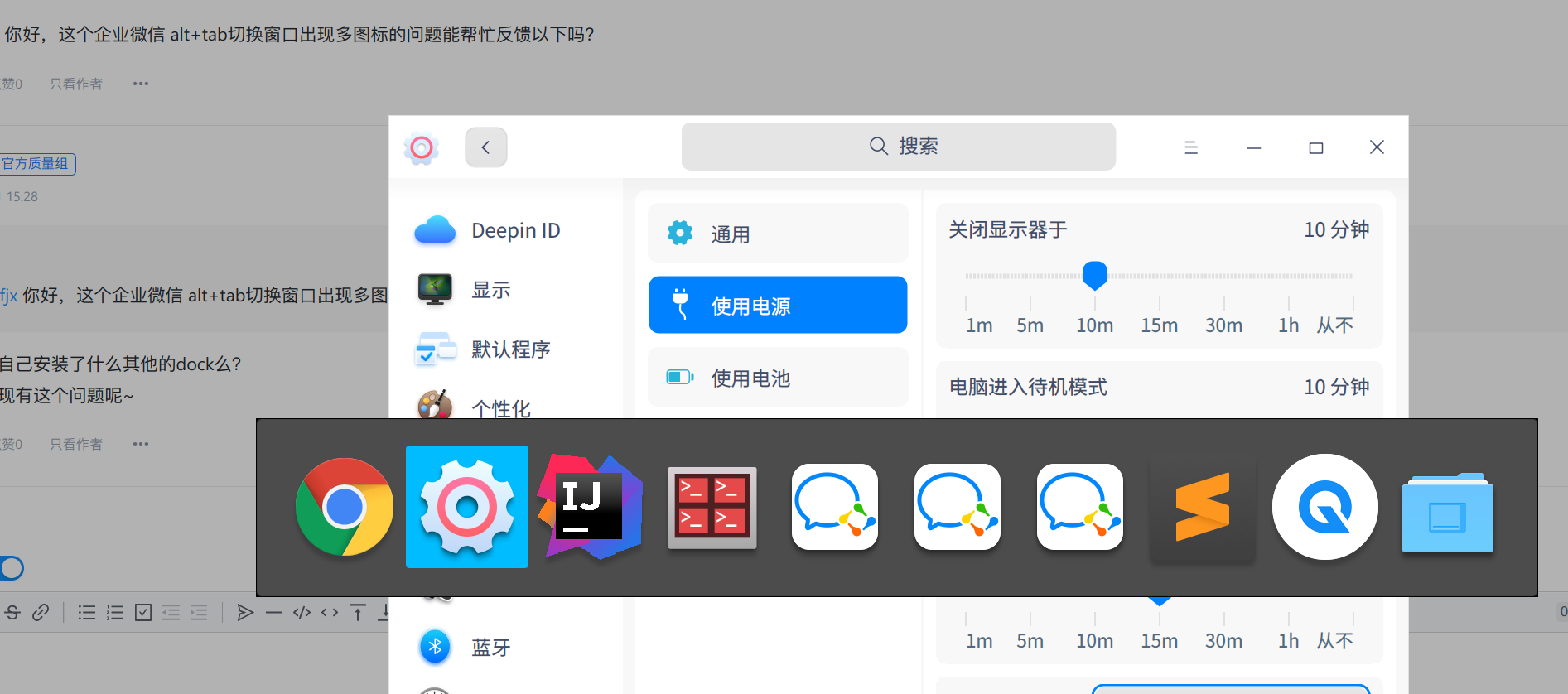The width and height of the screenshot is (1568, 694).
Task: Choose the middle WeCom chat icon in switcher
Action: click(958, 507)
